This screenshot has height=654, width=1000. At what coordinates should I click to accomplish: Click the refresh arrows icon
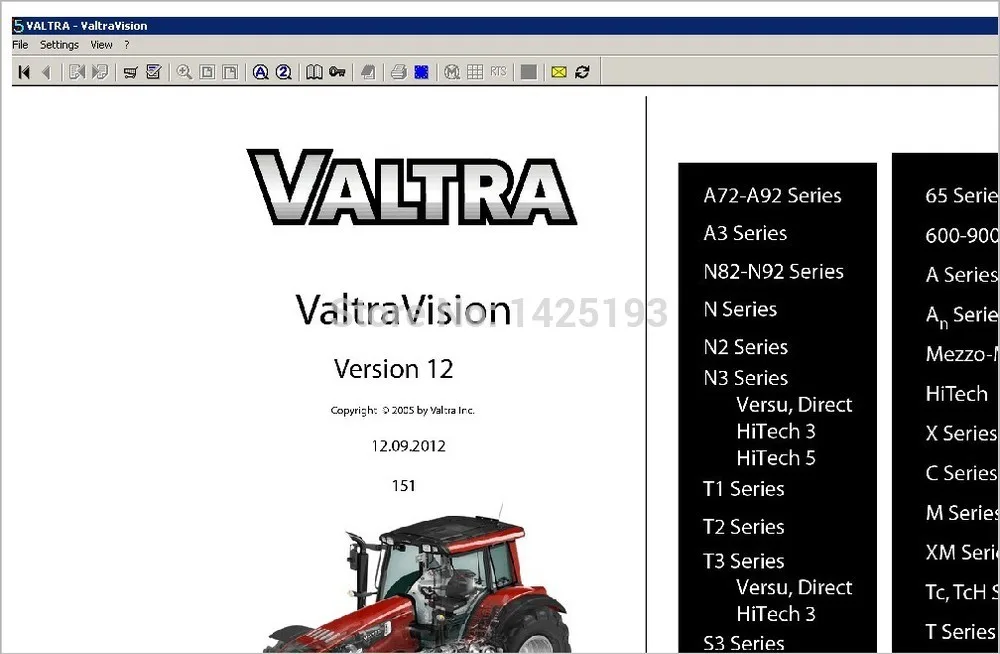coord(582,71)
